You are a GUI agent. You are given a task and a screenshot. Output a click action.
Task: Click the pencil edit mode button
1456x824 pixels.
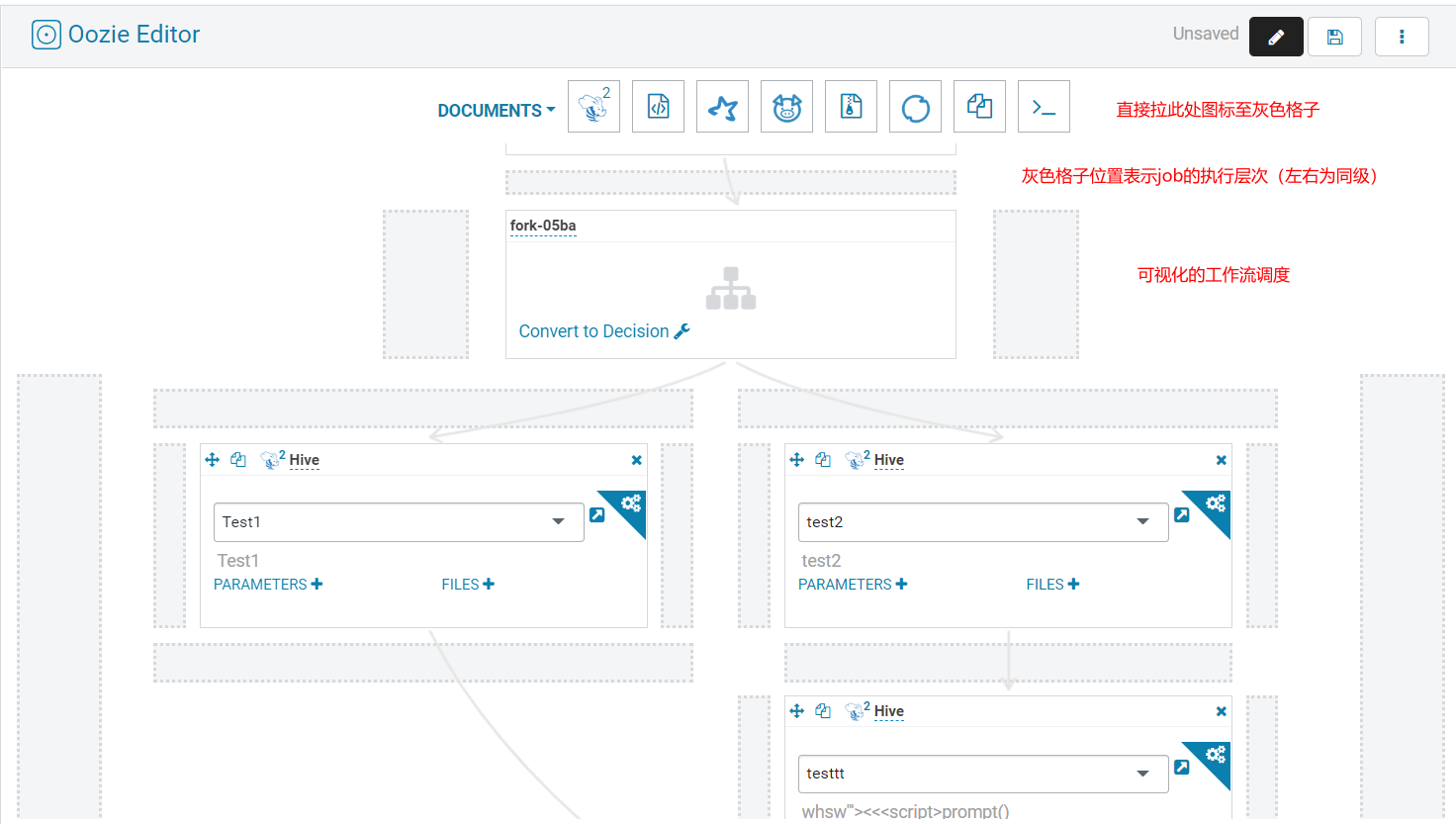pos(1276,37)
